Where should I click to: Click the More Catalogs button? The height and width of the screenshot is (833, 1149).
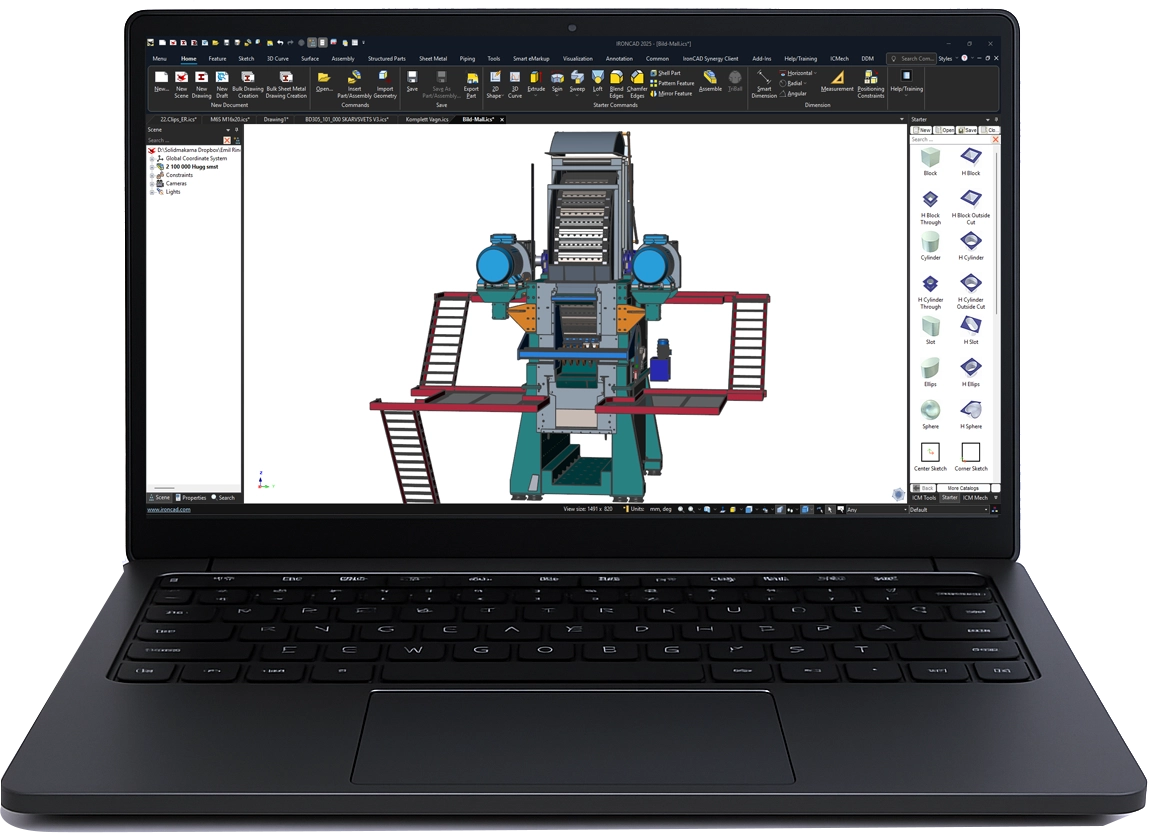point(963,488)
